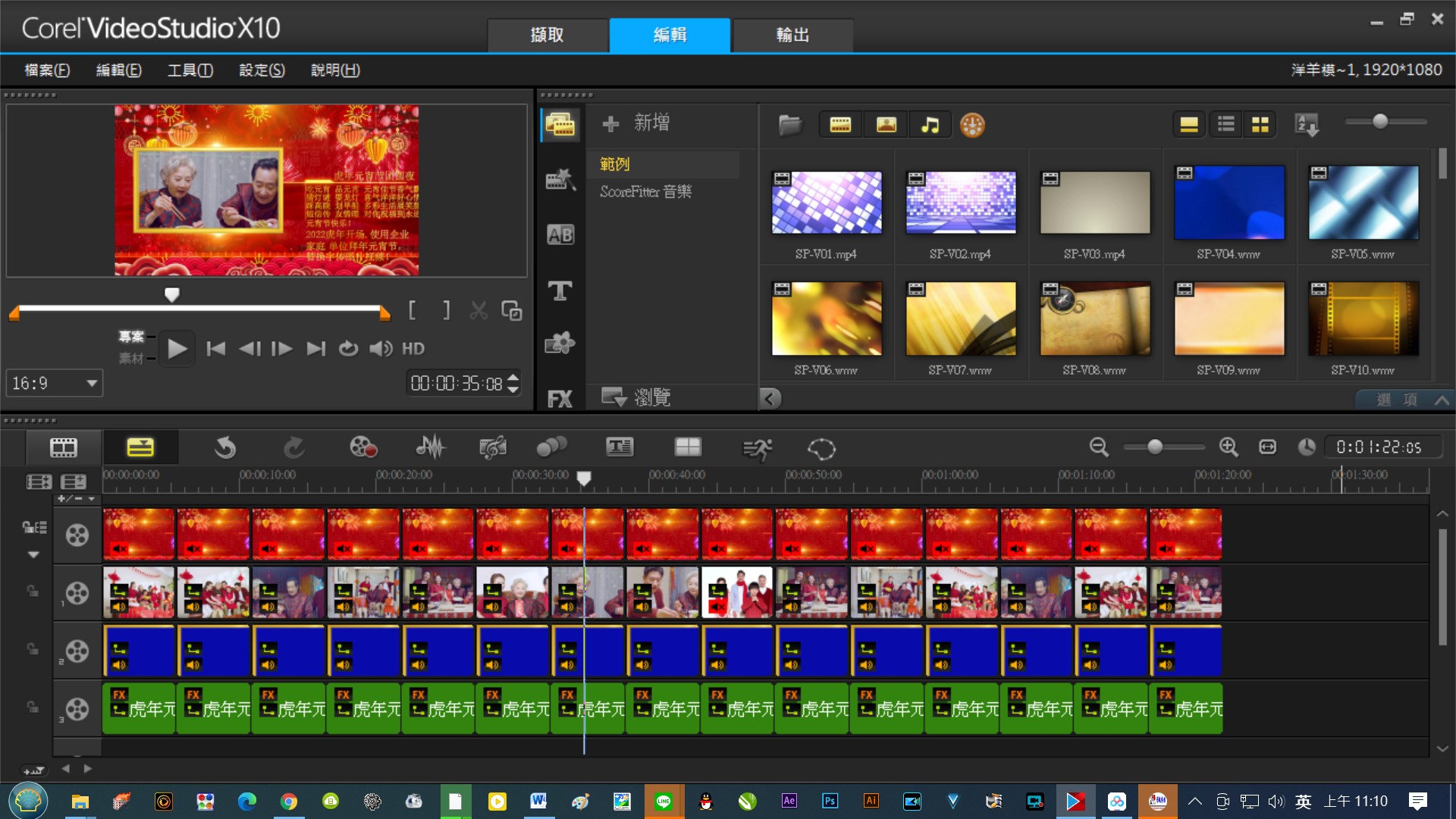This screenshot has width=1456, height=819.
Task: Click 新增 to add a library folder
Action: (636, 123)
